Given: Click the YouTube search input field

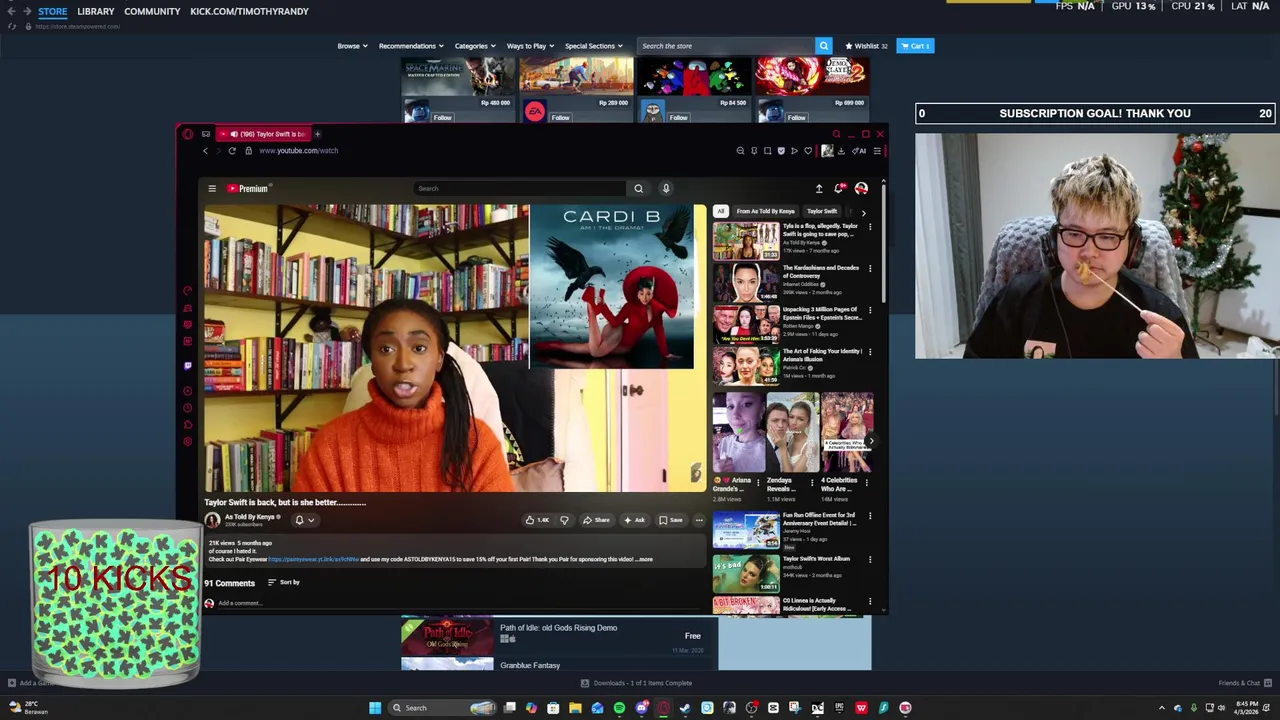Looking at the screenshot, I should (x=519, y=188).
